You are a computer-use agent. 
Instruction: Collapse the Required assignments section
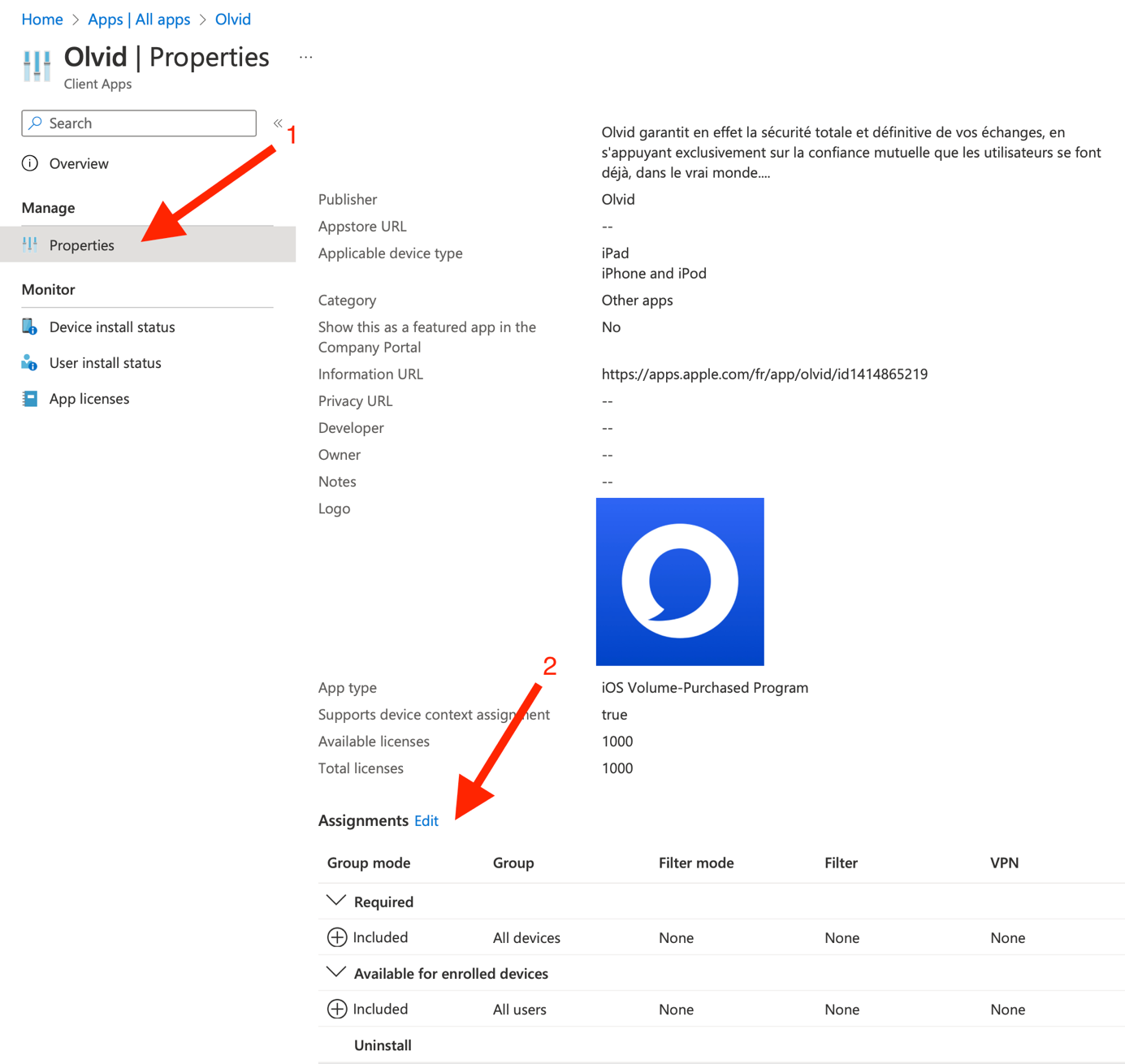[x=335, y=901]
